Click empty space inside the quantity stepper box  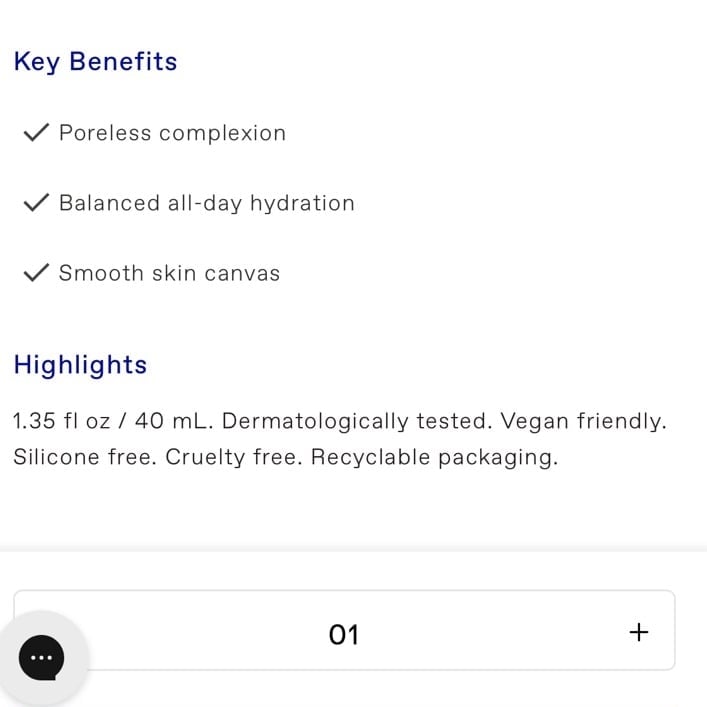pyautogui.click(x=496, y=631)
